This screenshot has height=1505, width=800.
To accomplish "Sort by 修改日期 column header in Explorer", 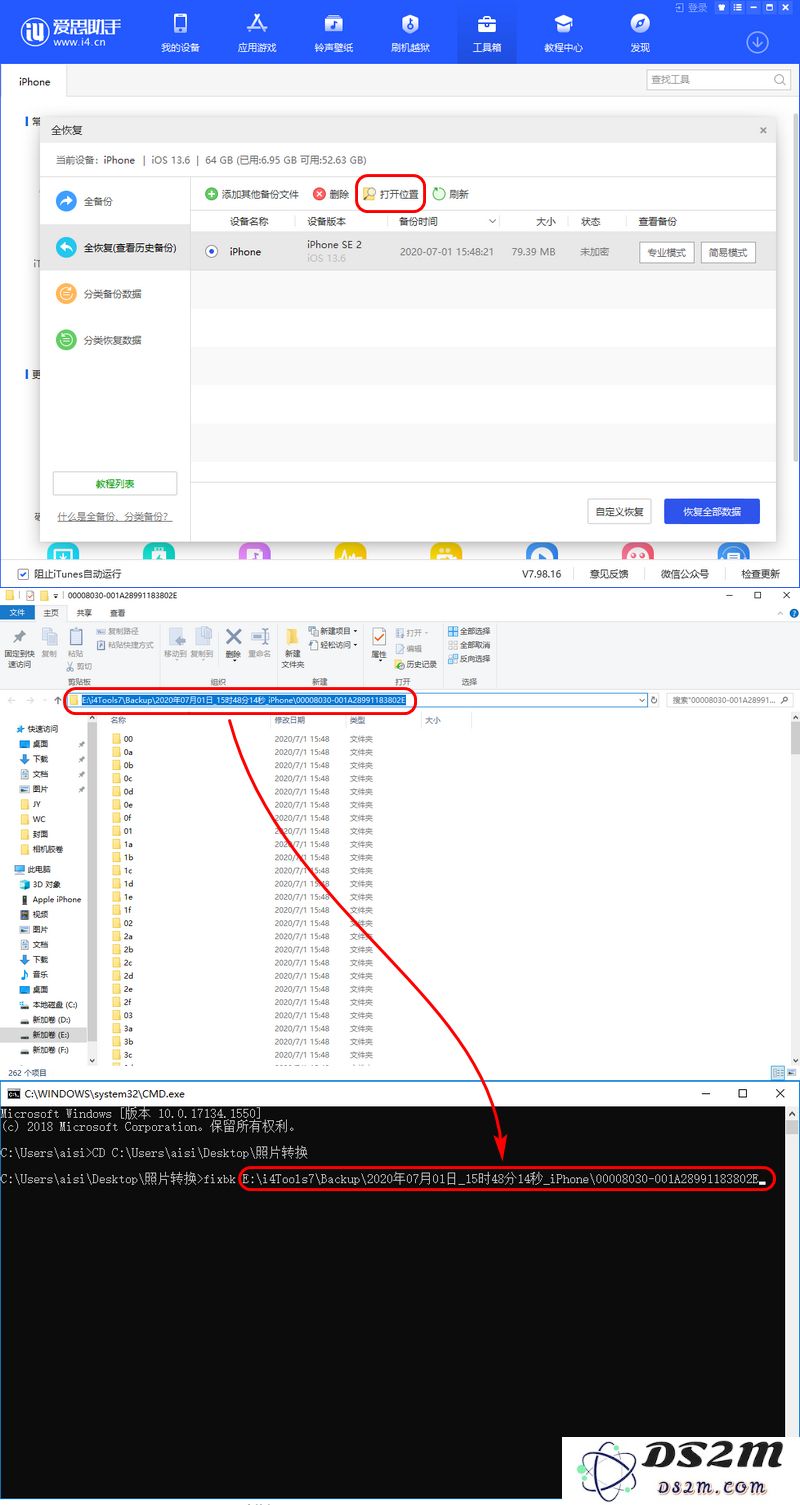I will tap(288, 720).
